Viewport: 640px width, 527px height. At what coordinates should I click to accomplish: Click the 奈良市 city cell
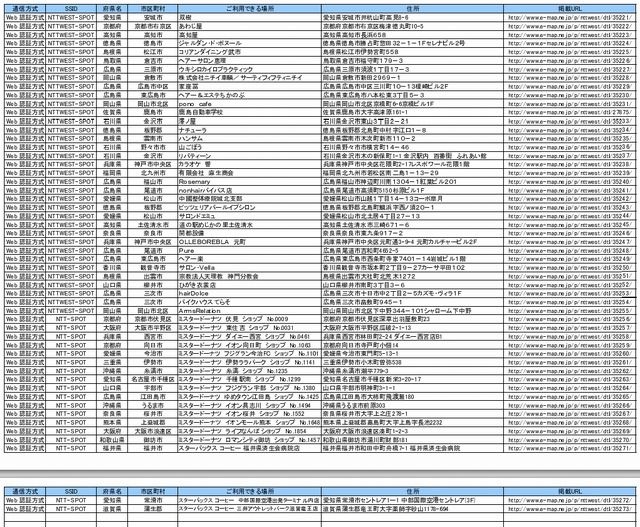153,233
